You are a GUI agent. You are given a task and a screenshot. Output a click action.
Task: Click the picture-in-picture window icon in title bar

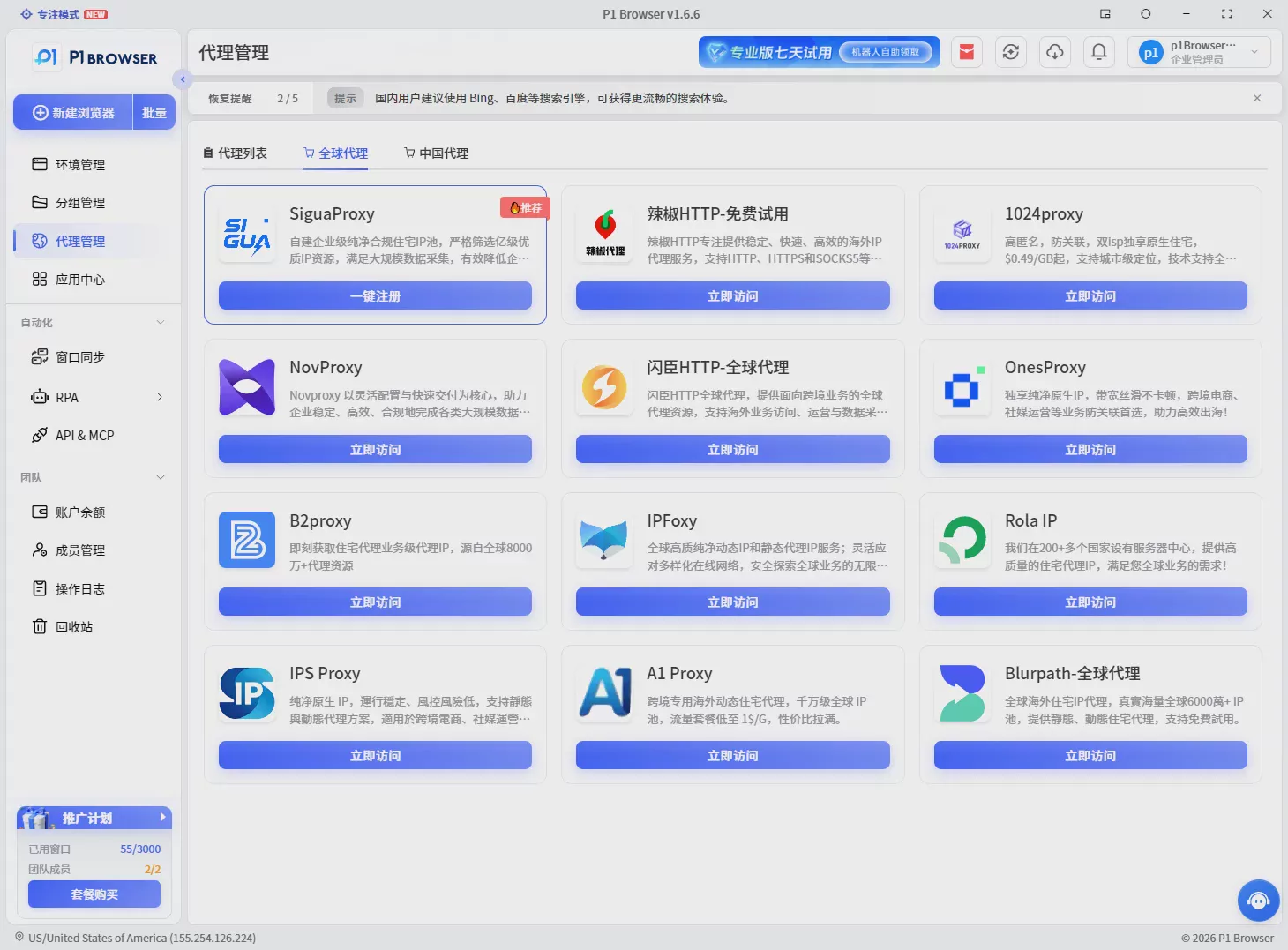1105,13
